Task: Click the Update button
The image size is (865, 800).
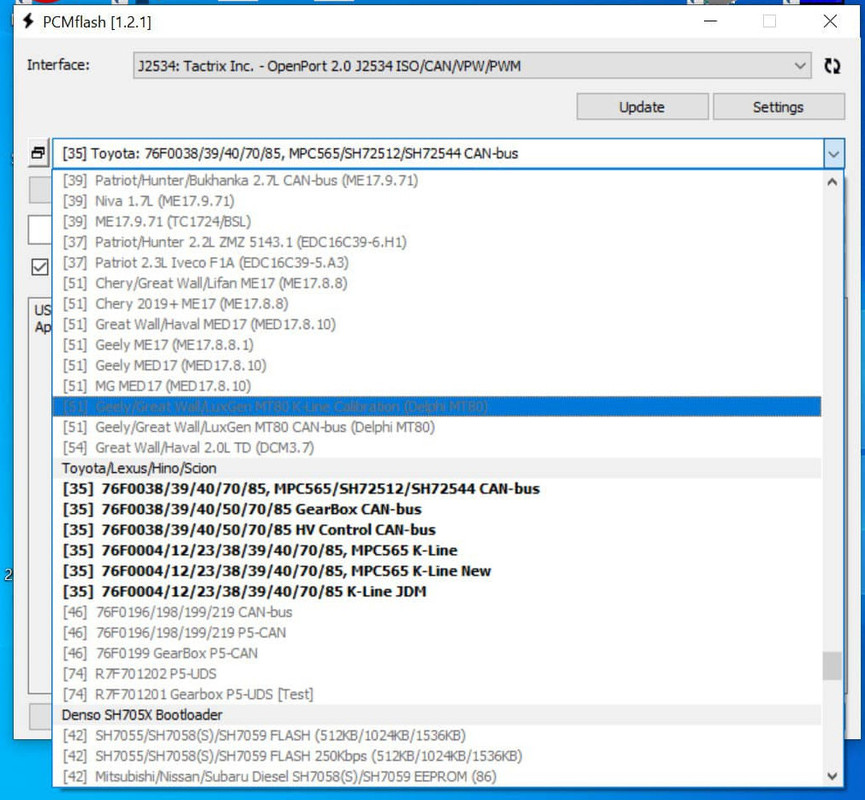Action: [642, 107]
